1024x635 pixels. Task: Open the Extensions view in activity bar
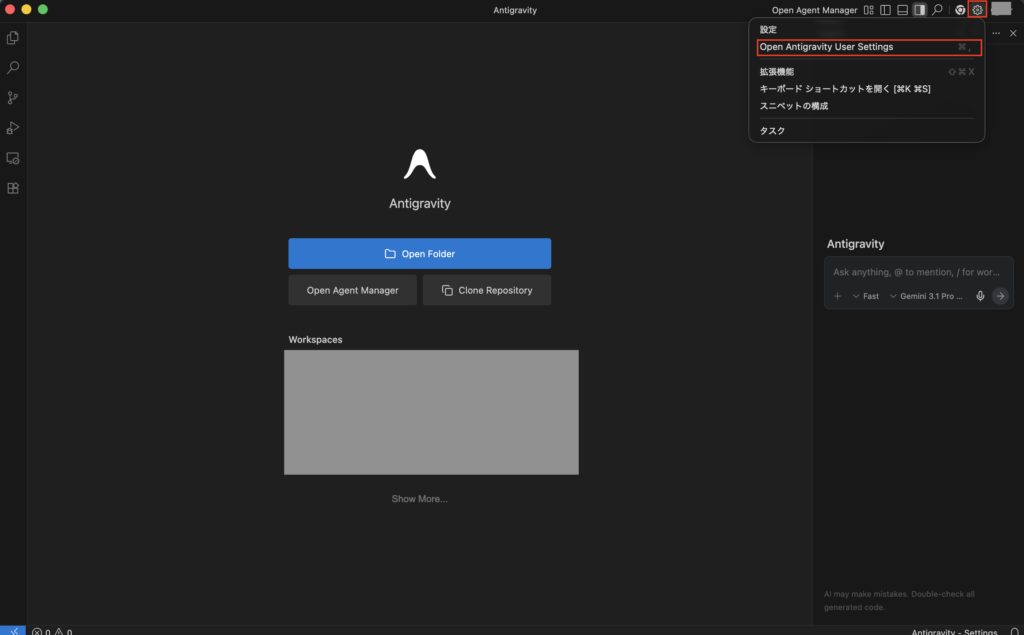pyautogui.click(x=13, y=188)
